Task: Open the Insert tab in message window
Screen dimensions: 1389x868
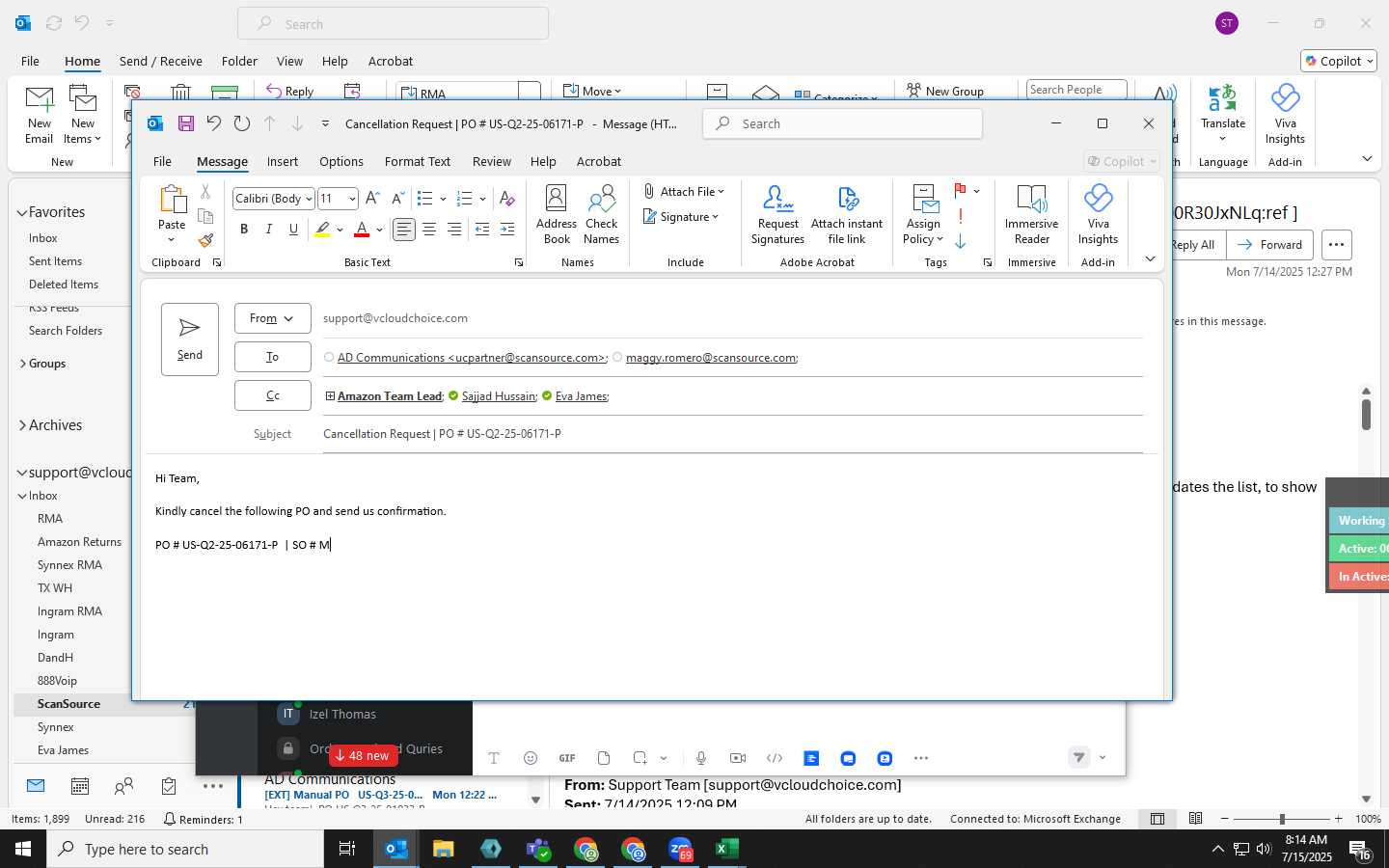Action: 283,161
